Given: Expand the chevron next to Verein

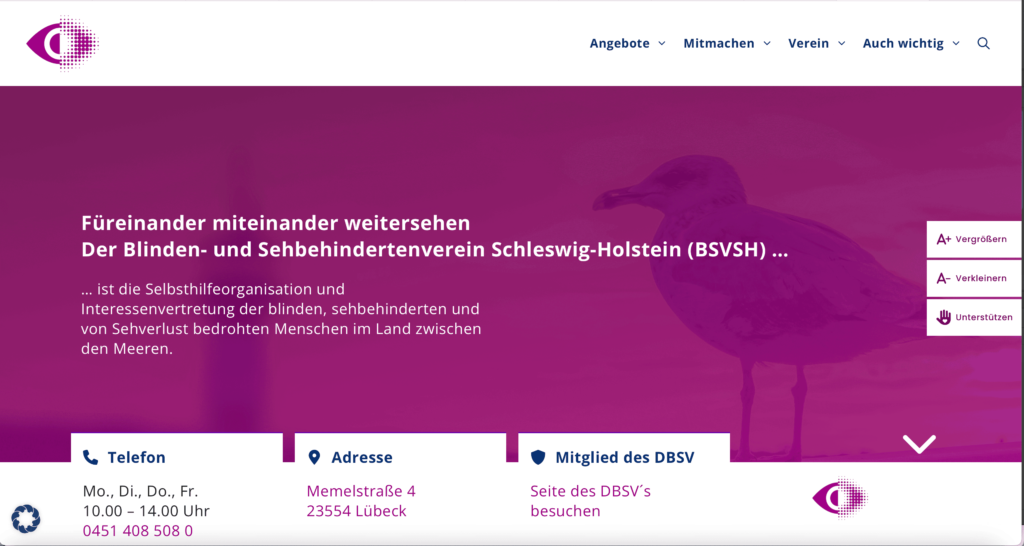Looking at the screenshot, I should tap(842, 43).
